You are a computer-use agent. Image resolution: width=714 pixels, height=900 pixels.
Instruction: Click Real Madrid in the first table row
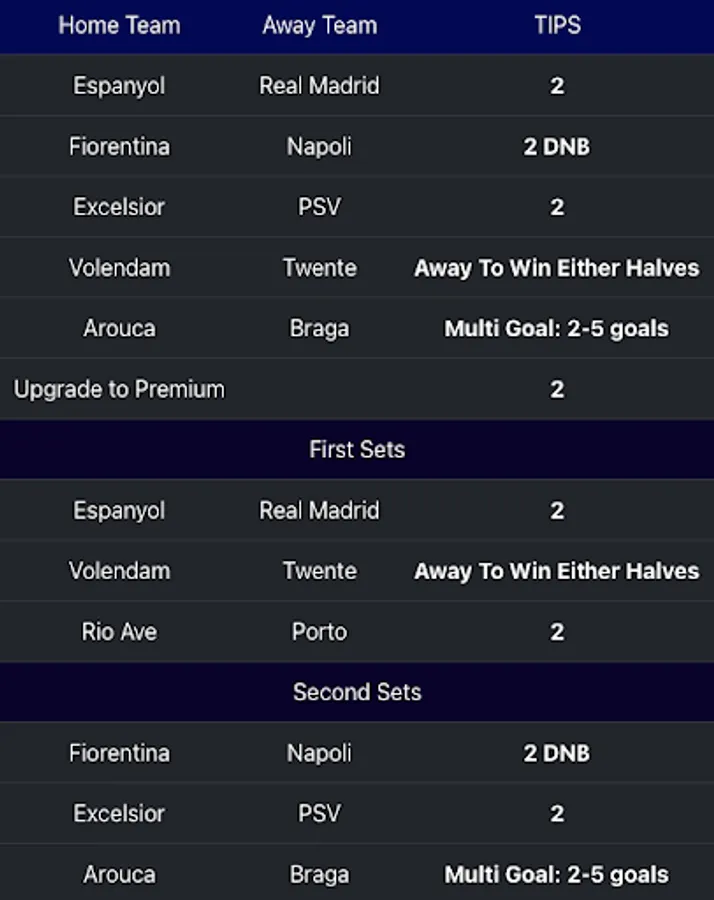319,86
